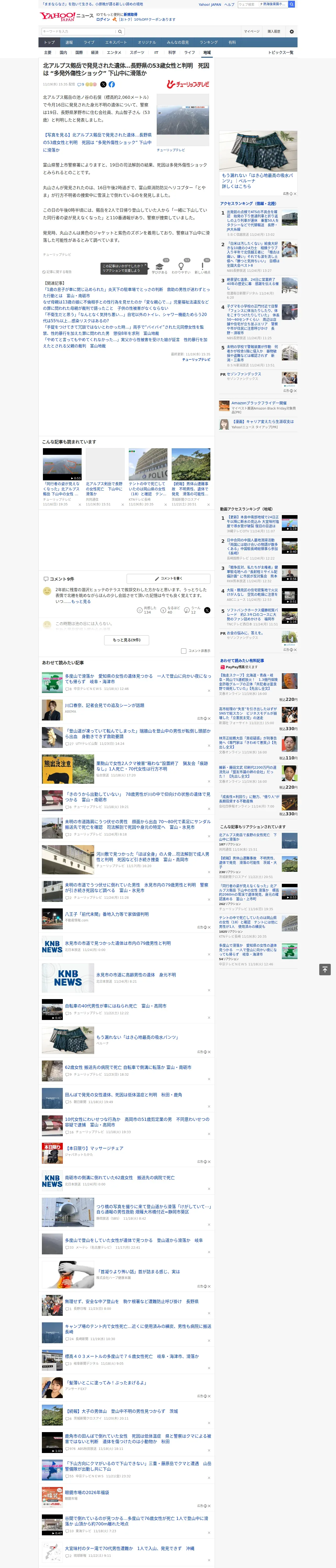Select the ライブ tab in the dark navigation bar
The image size is (336, 1568).
coord(89,43)
